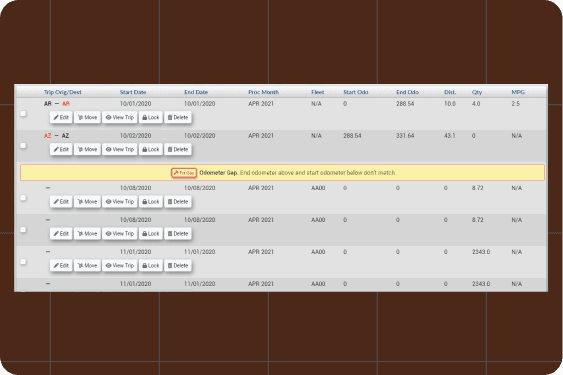Click distance value 10.0 in AR row
Viewport: 563px width, 375px height.
click(450, 104)
